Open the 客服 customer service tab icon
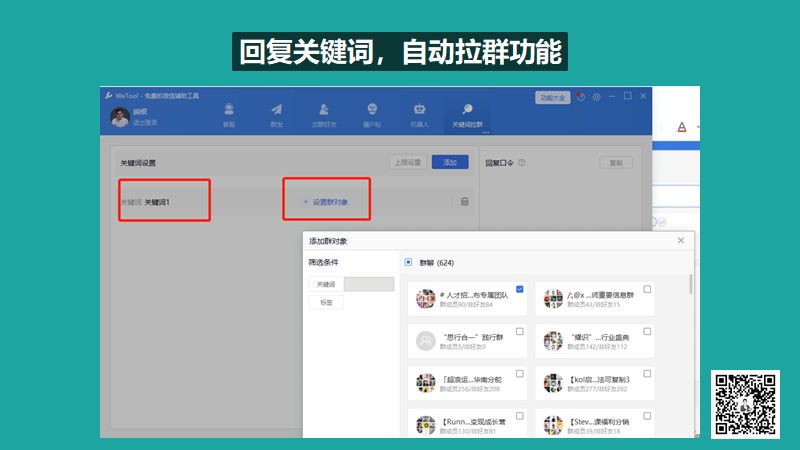 229,113
